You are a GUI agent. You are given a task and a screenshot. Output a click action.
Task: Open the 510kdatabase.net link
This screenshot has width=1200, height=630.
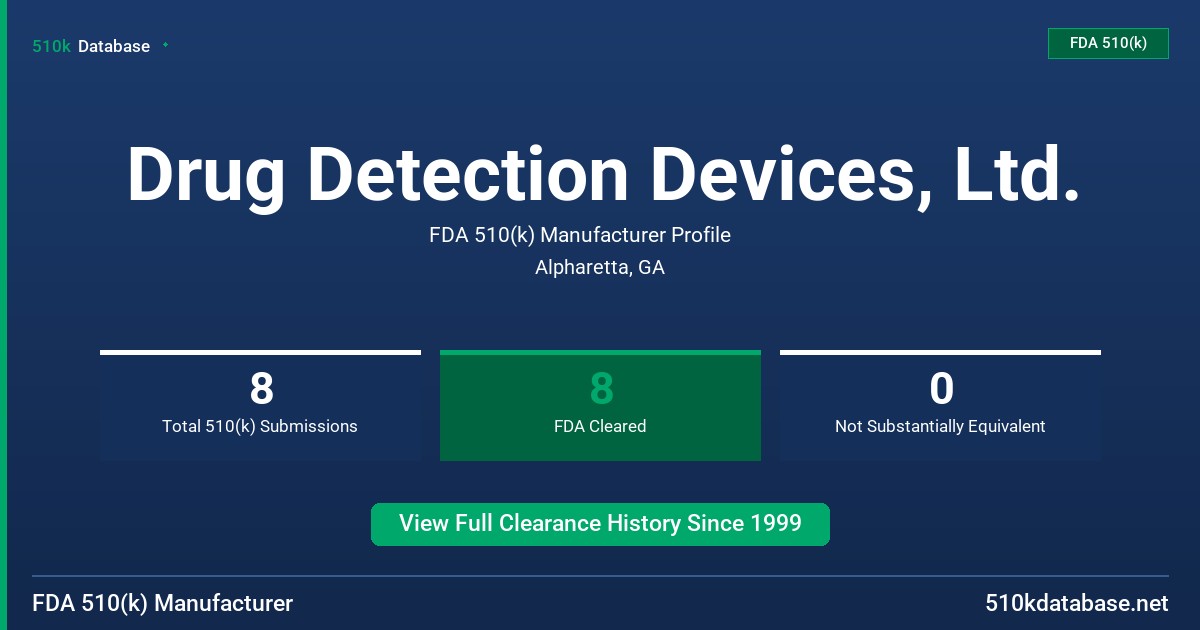pos(1077,604)
